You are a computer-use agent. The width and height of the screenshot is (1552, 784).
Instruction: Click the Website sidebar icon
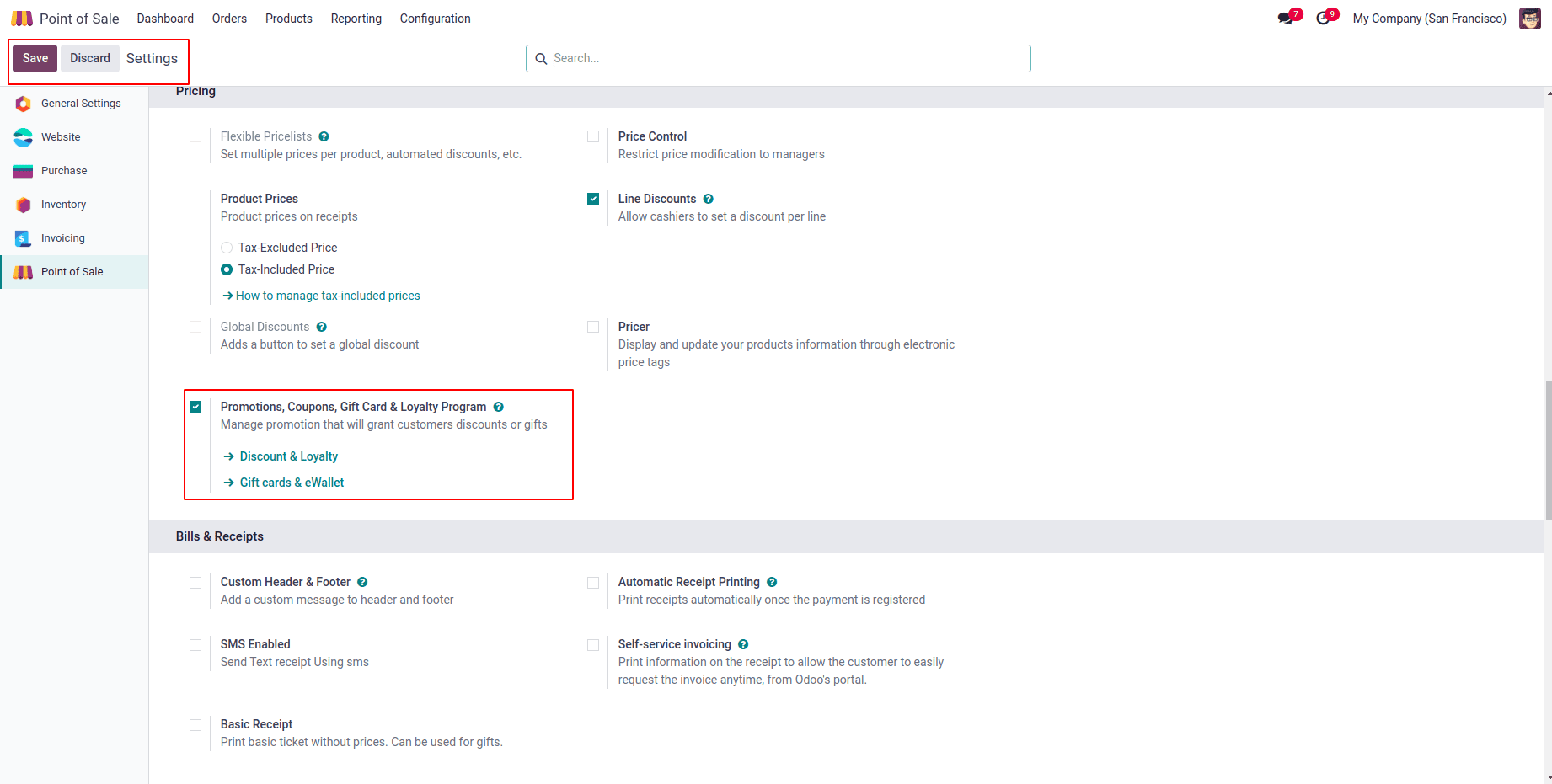(x=24, y=137)
